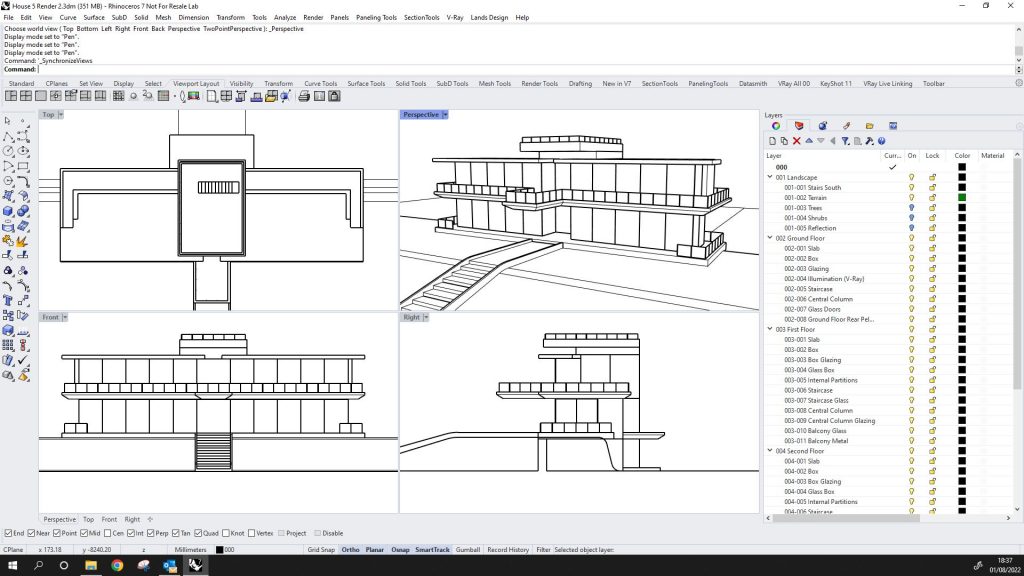This screenshot has height=576, width=1024.
Task: Open the Windows Start menu
Action: pyautogui.click(x=12, y=566)
